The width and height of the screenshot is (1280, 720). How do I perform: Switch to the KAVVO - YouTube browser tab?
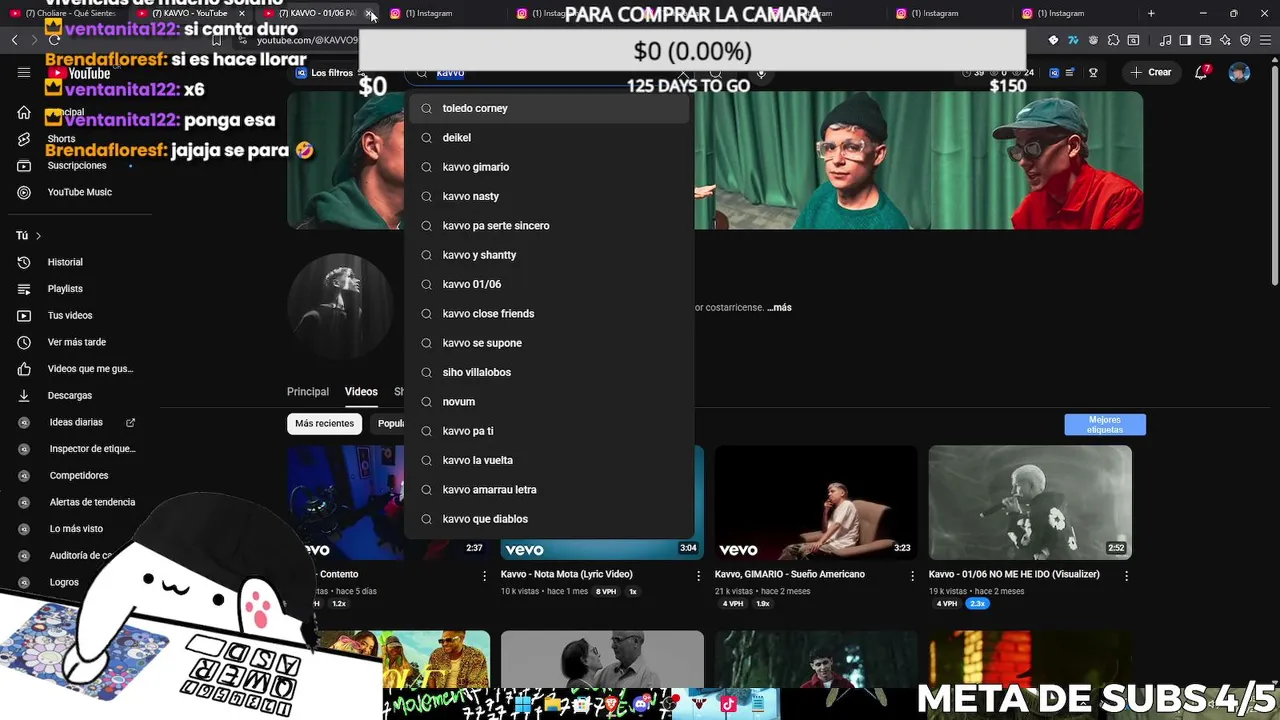(189, 13)
